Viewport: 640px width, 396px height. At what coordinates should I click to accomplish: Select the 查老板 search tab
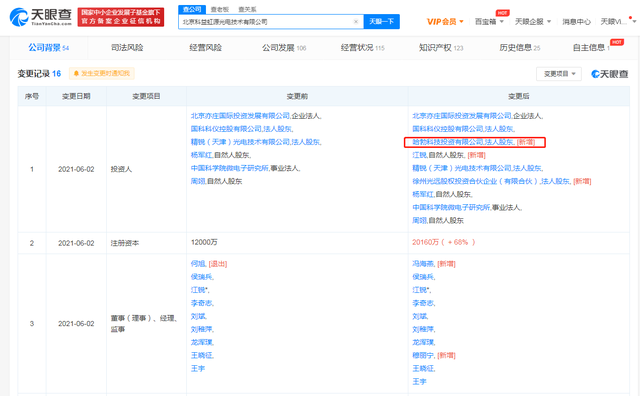[220, 9]
